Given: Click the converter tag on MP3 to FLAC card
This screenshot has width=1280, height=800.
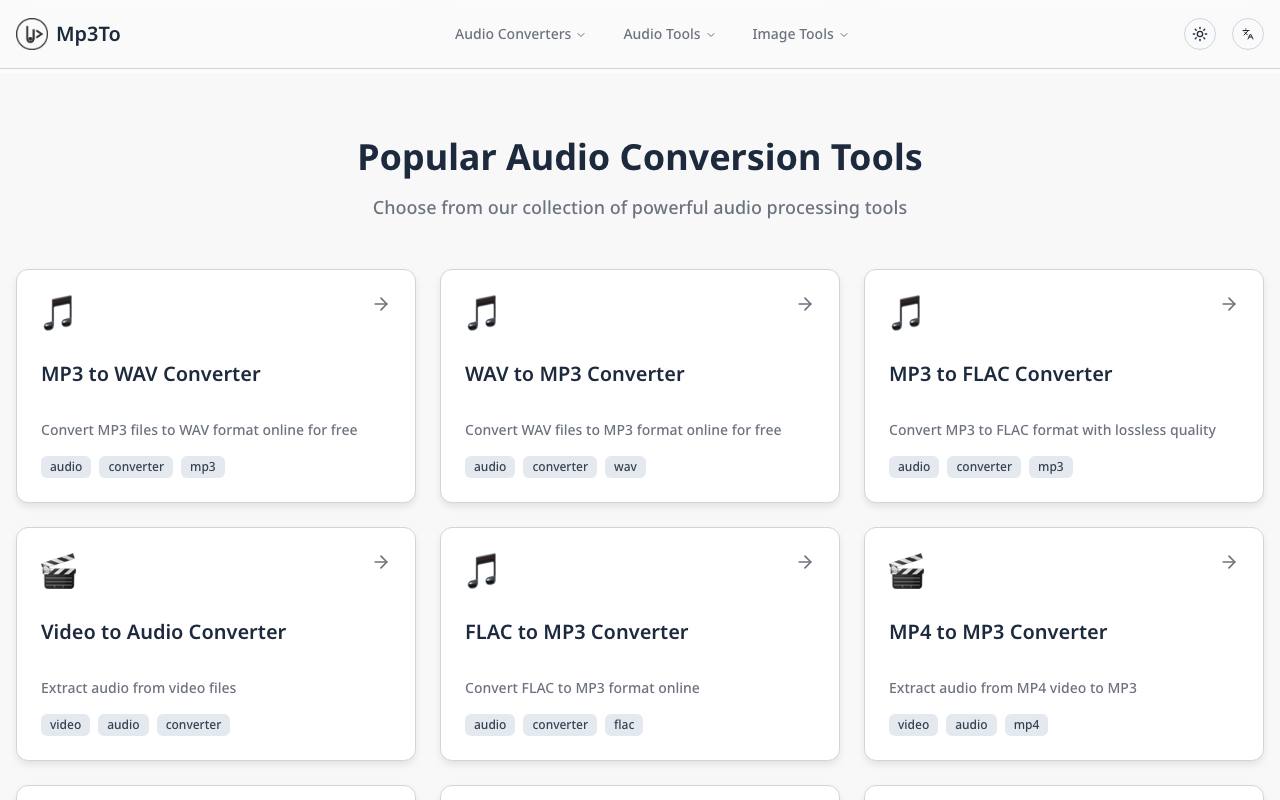Looking at the screenshot, I should (x=984, y=467).
